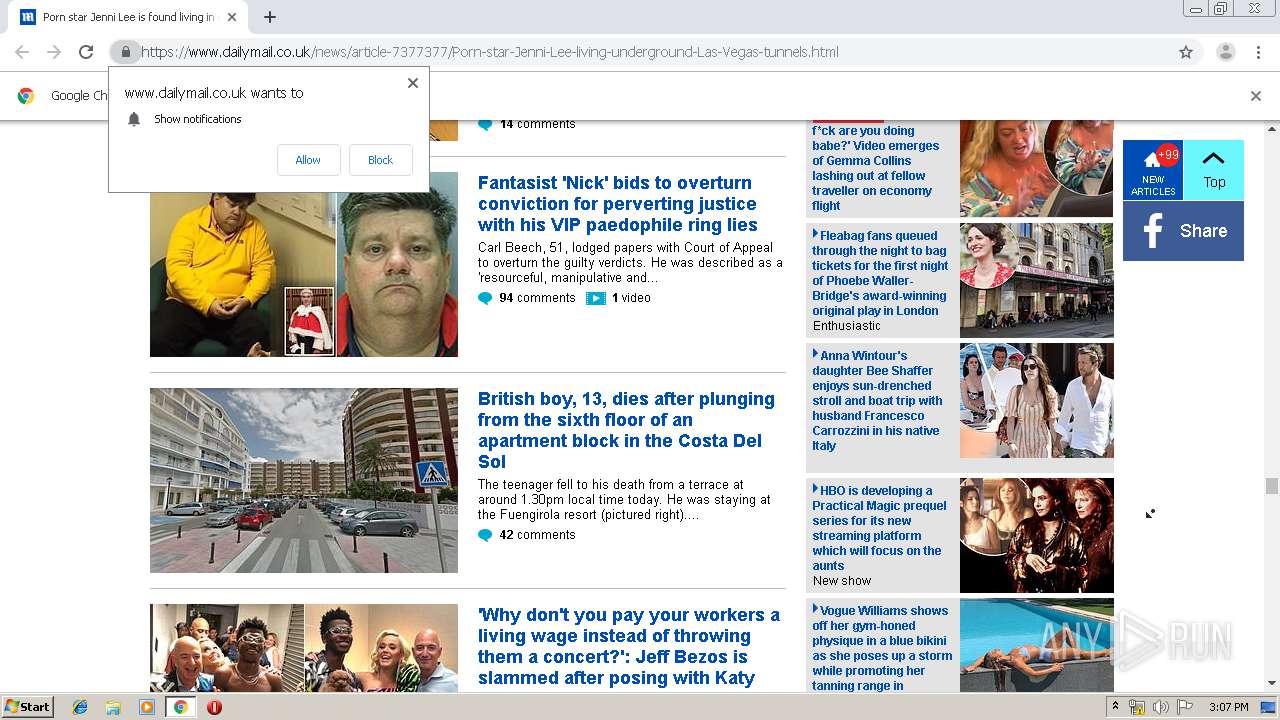Select the Daily Mail article tab
The height and width of the screenshot is (720, 1280).
click(128, 17)
